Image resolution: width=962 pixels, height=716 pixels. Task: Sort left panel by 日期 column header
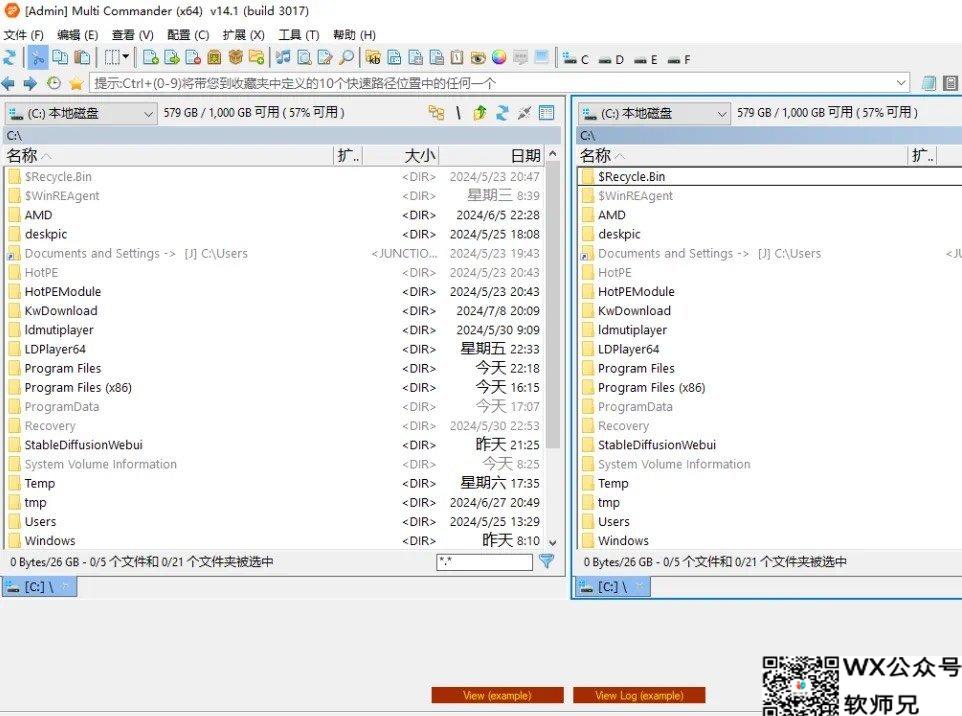pyautogui.click(x=492, y=156)
